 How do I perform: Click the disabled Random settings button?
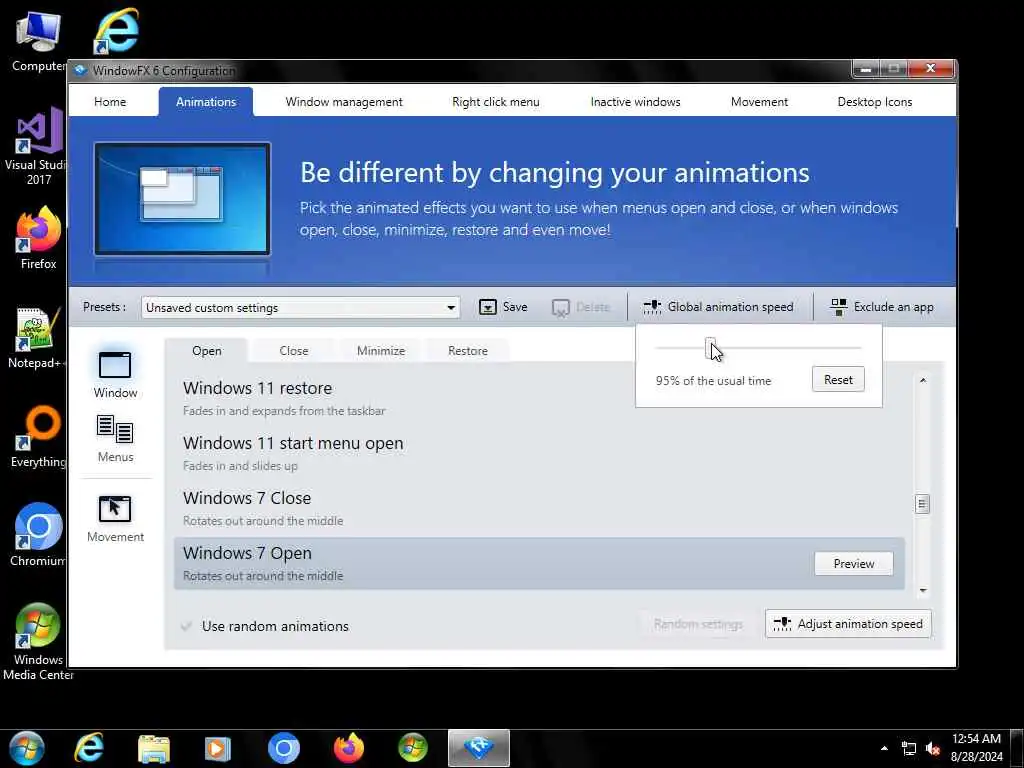tap(698, 624)
